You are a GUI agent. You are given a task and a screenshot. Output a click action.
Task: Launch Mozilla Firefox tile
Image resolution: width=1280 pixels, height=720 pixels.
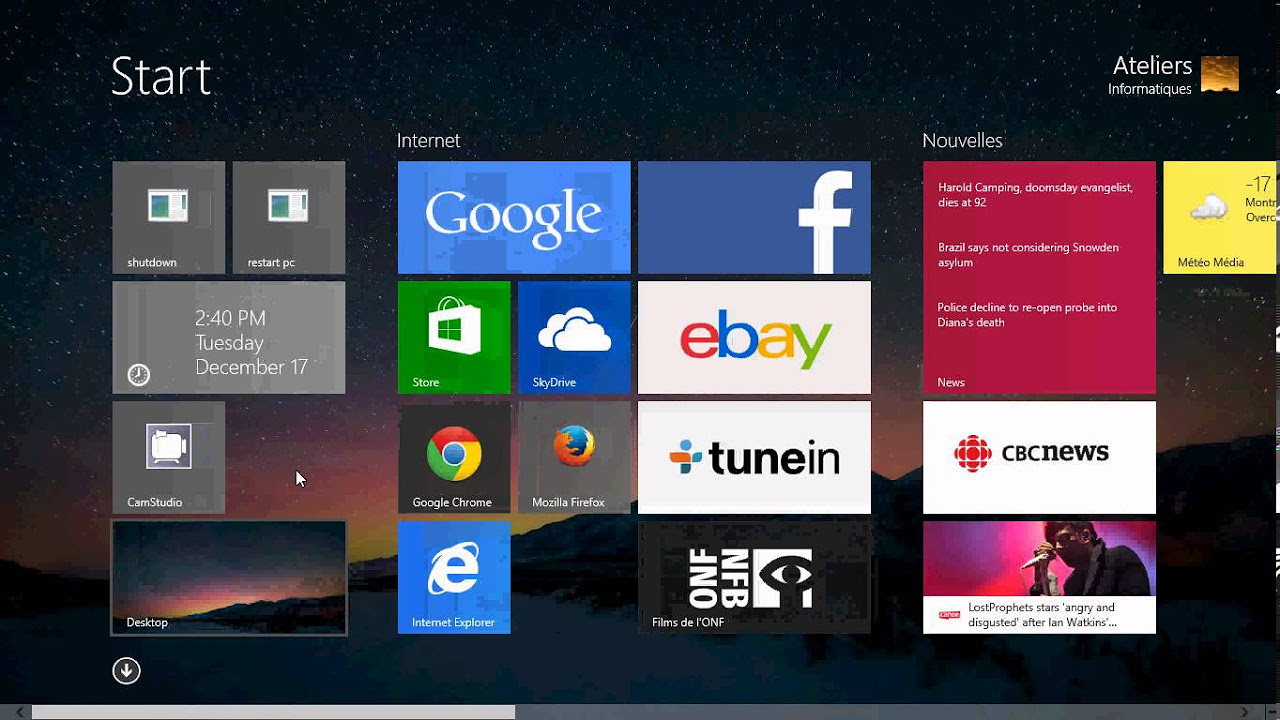574,457
